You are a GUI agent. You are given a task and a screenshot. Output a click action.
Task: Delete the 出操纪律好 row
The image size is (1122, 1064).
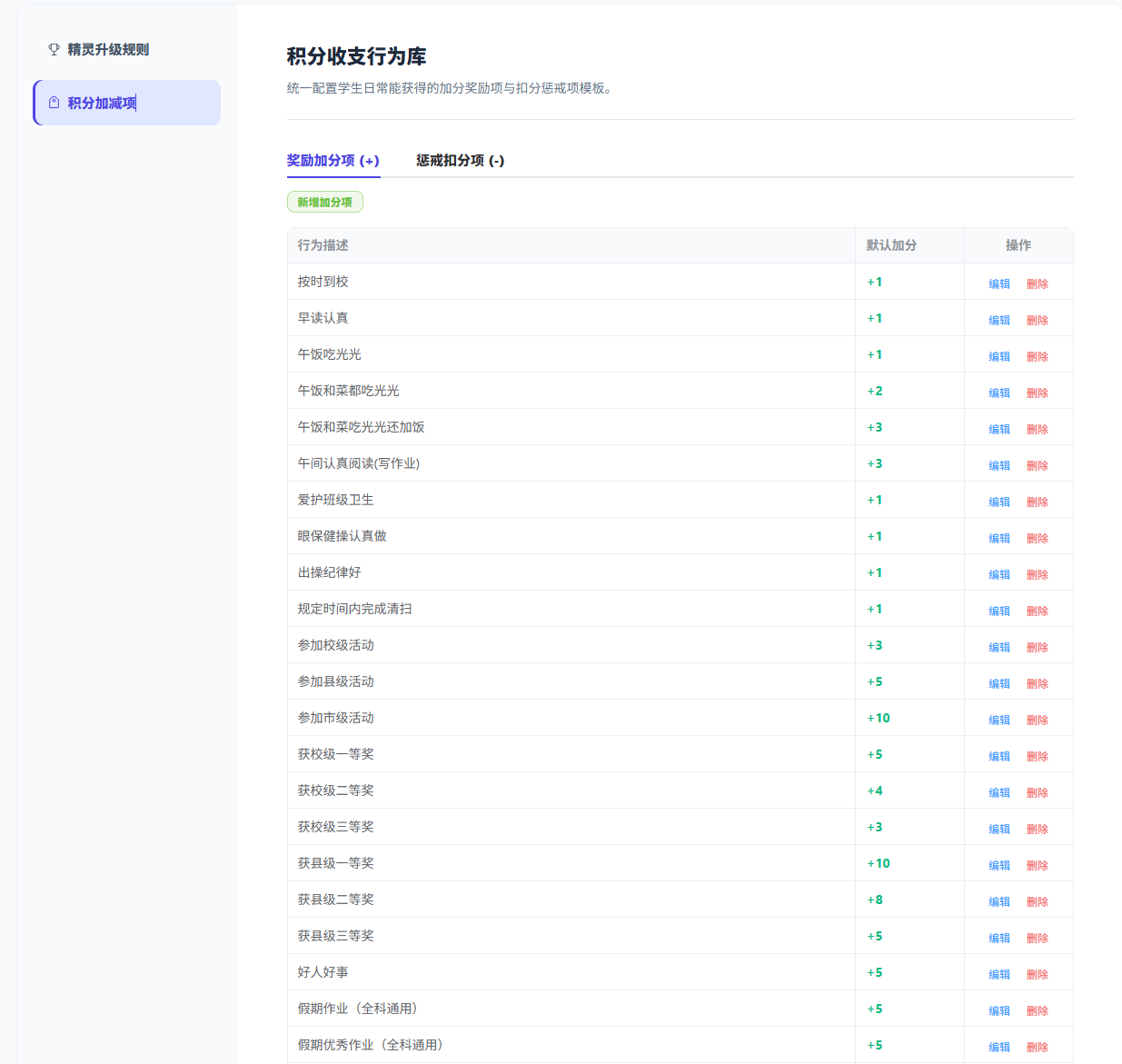(x=1038, y=574)
